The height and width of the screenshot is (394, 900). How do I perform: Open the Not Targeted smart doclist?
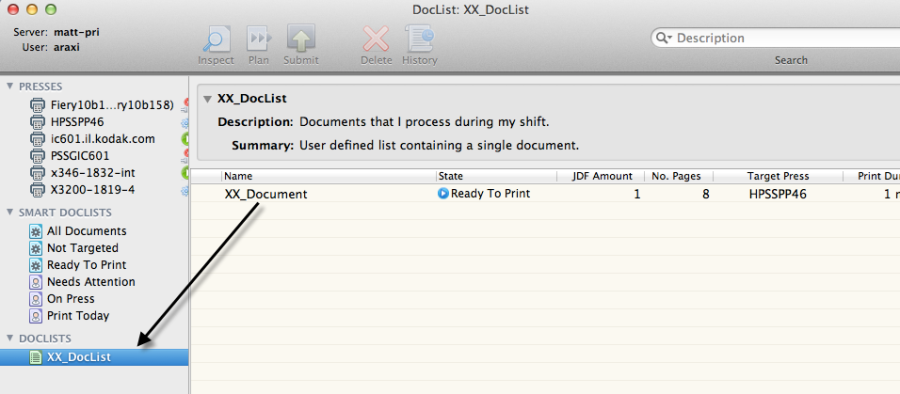(x=83, y=248)
